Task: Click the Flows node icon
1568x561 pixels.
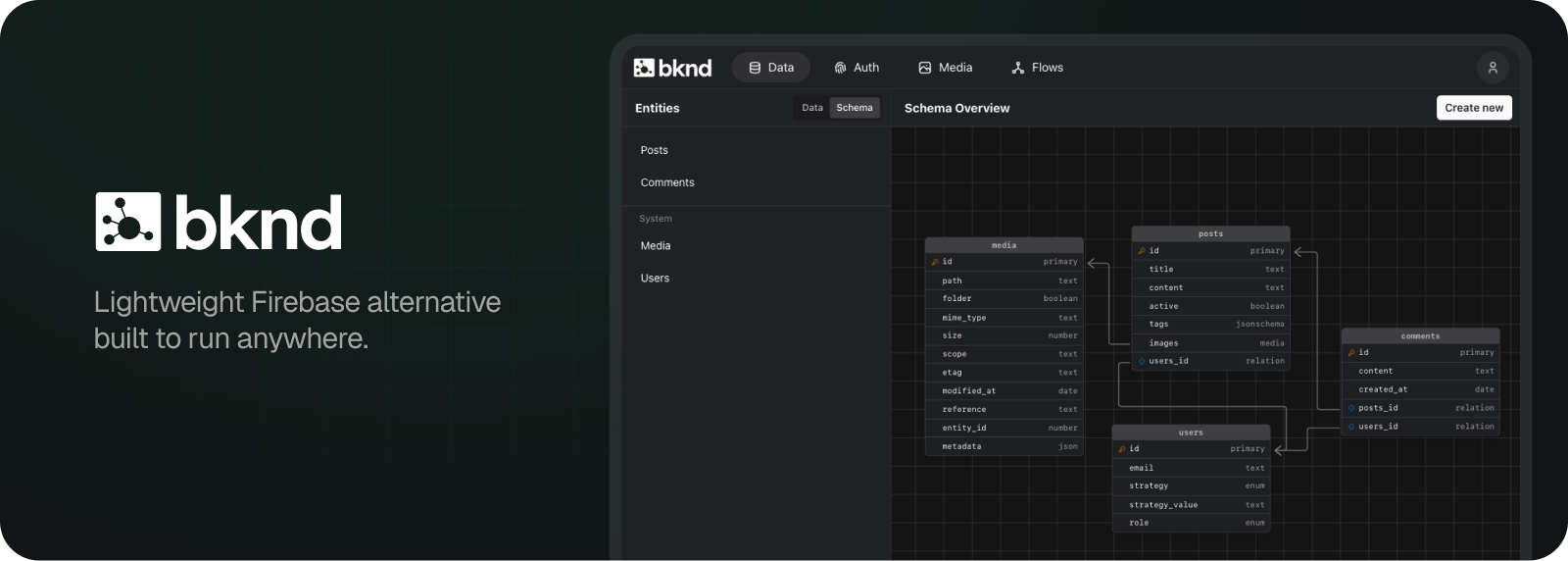Action: click(x=1018, y=68)
